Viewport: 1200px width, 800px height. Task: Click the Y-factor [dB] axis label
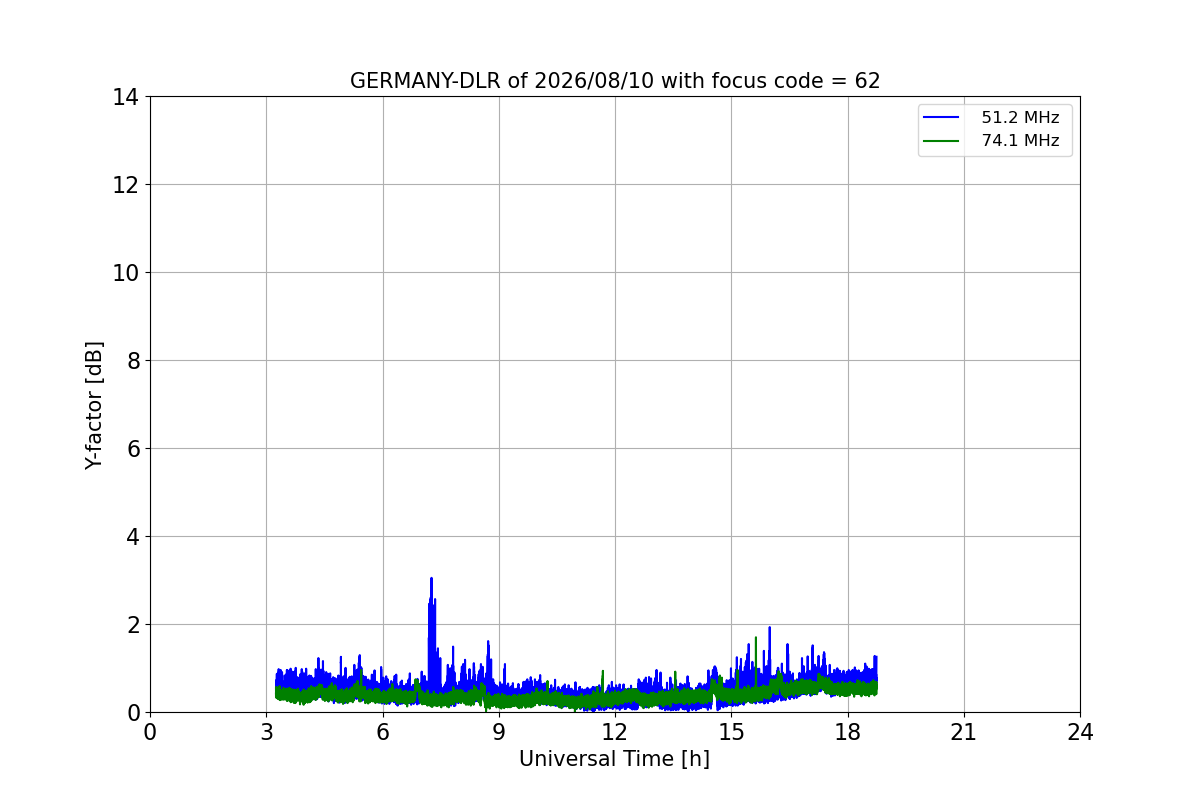[x=94, y=405]
